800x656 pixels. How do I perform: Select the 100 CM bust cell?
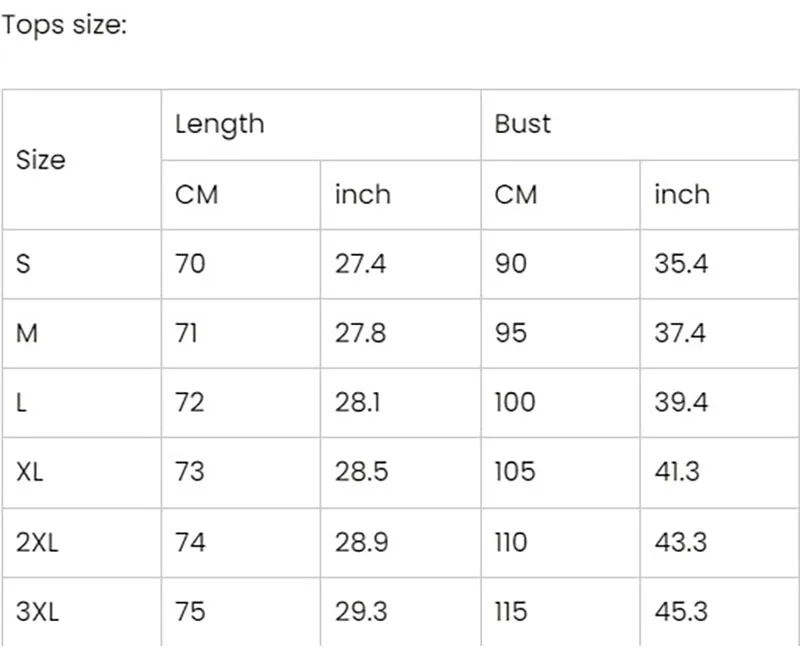click(560, 402)
